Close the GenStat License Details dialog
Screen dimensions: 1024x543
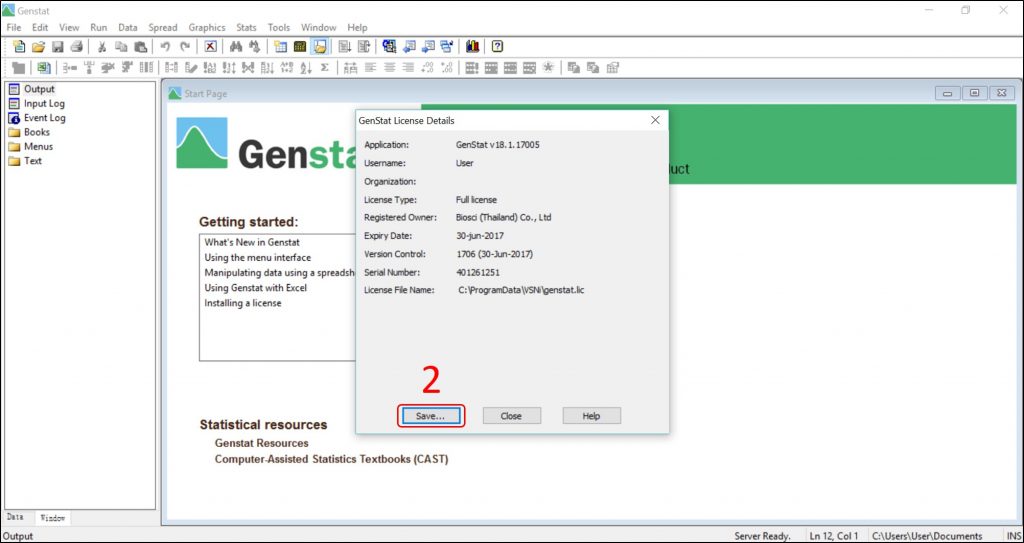click(655, 120)
